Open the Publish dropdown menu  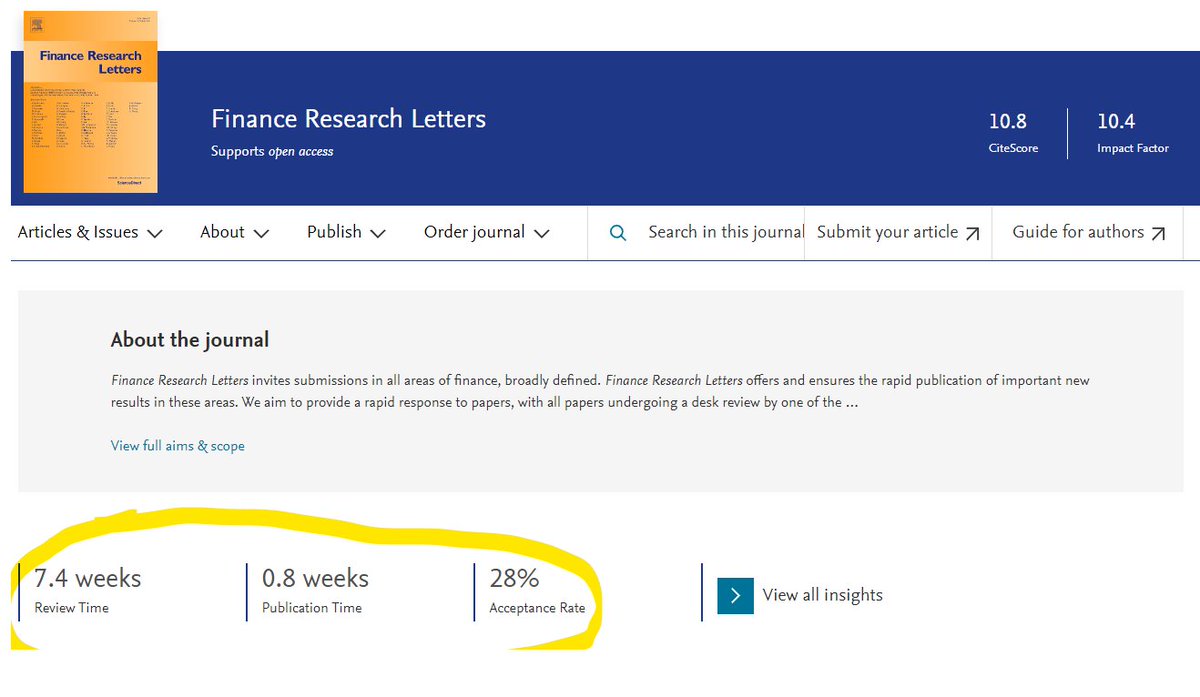pos(346,232)
